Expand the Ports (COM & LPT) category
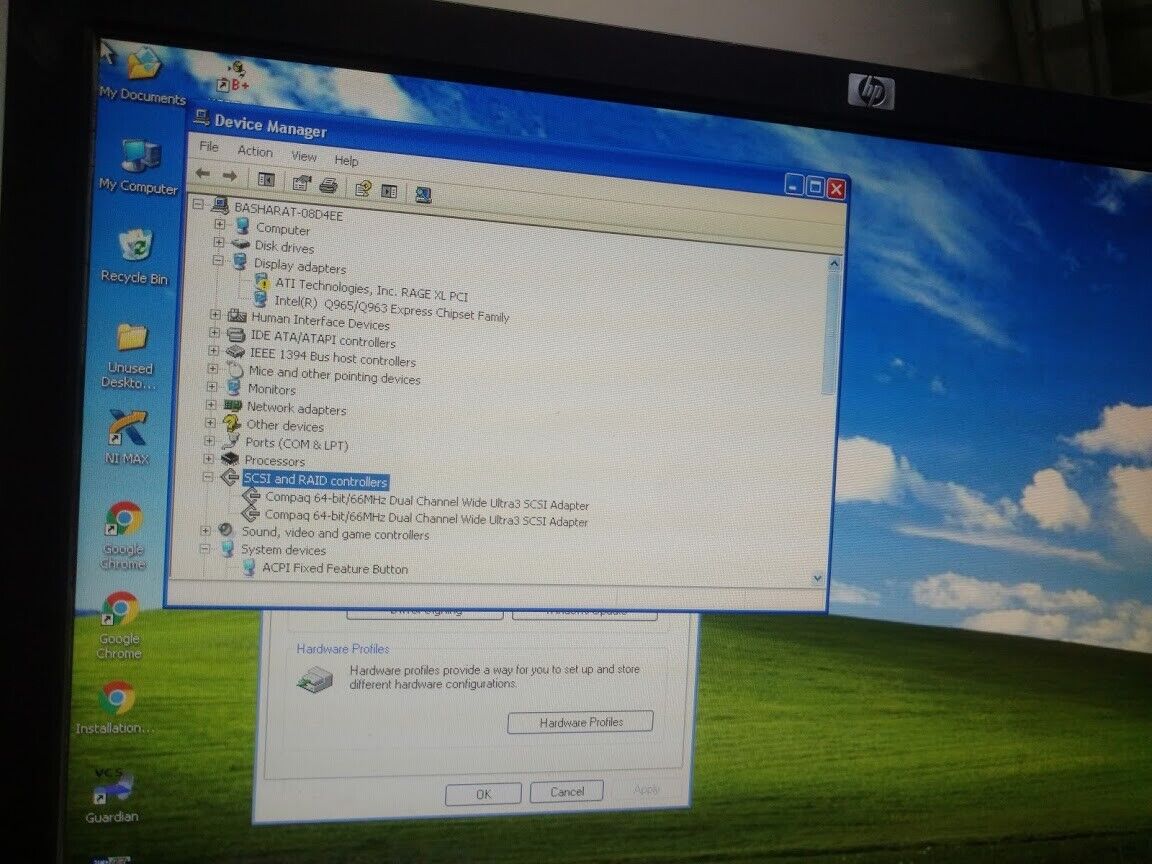 pyautogui.click(x=209, y=441)
